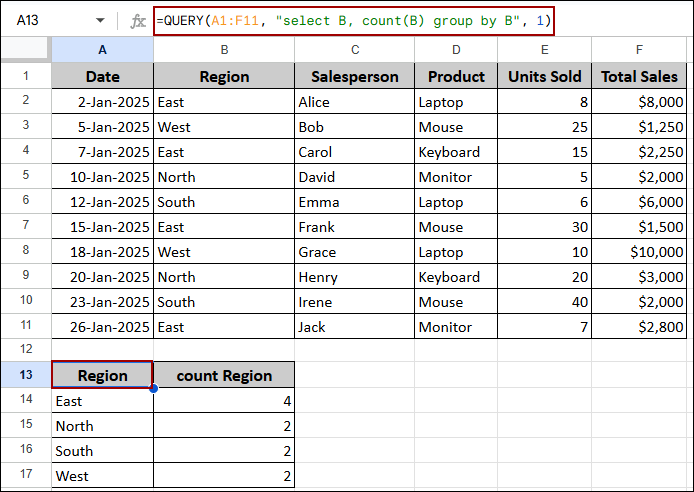Screen dimensions: 694x492
Task: Select the units sold cell with 40
Action: pos(544,302)
